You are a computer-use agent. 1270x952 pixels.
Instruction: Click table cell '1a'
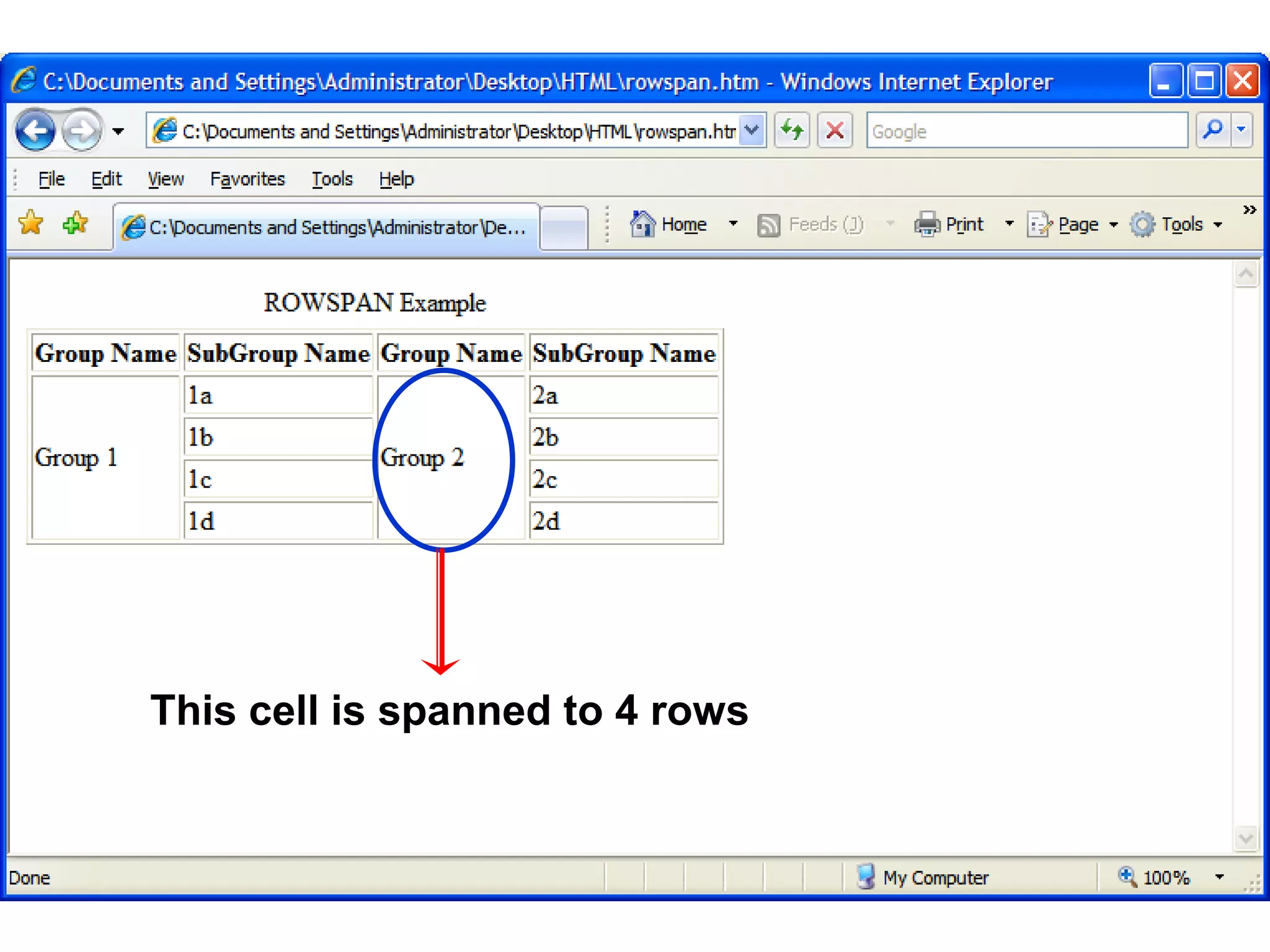[278, 395]
